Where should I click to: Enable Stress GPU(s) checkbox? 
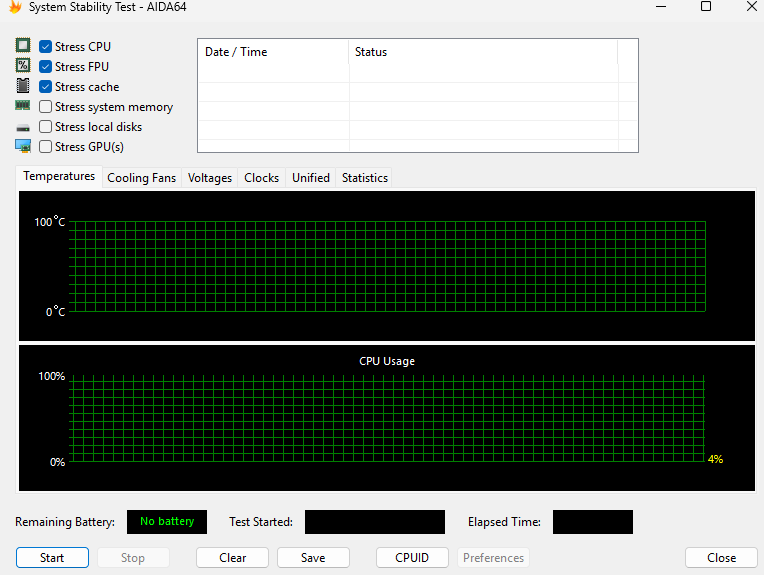[45, 147]
